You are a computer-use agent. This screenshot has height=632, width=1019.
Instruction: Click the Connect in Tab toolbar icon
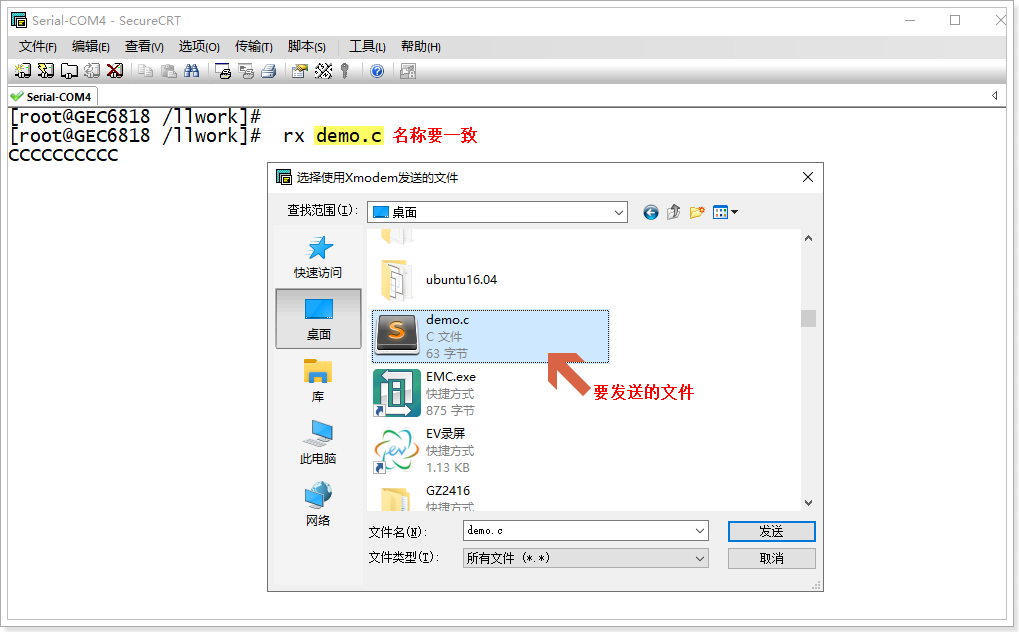[69, 71]
